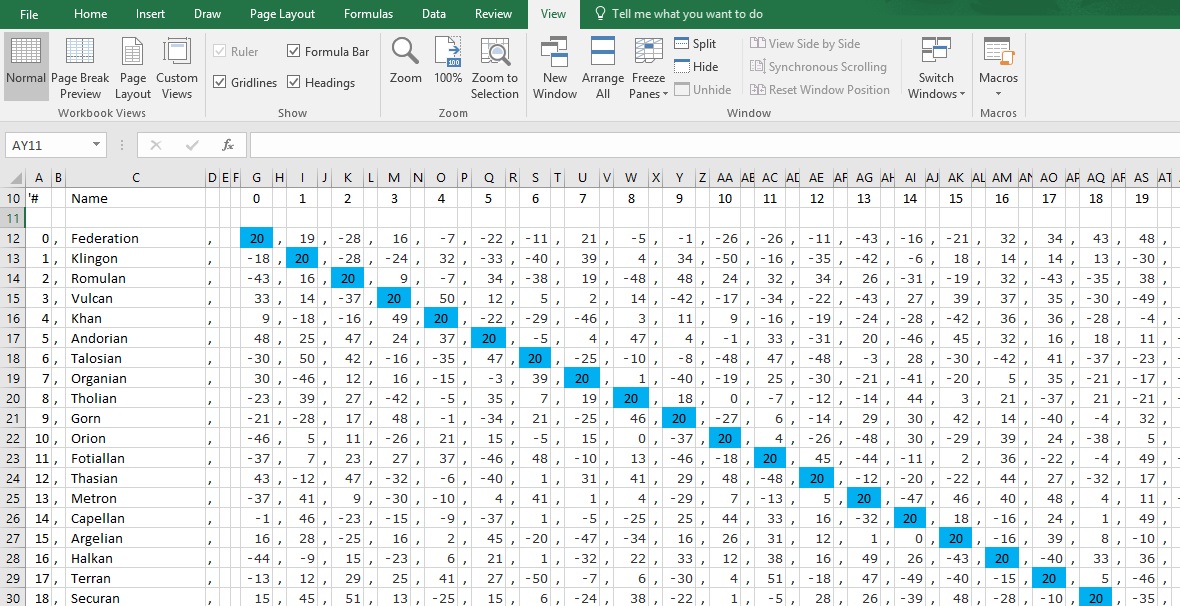Open the File tab
Screen dimensions: 1180x606
(x=29, y=14)
